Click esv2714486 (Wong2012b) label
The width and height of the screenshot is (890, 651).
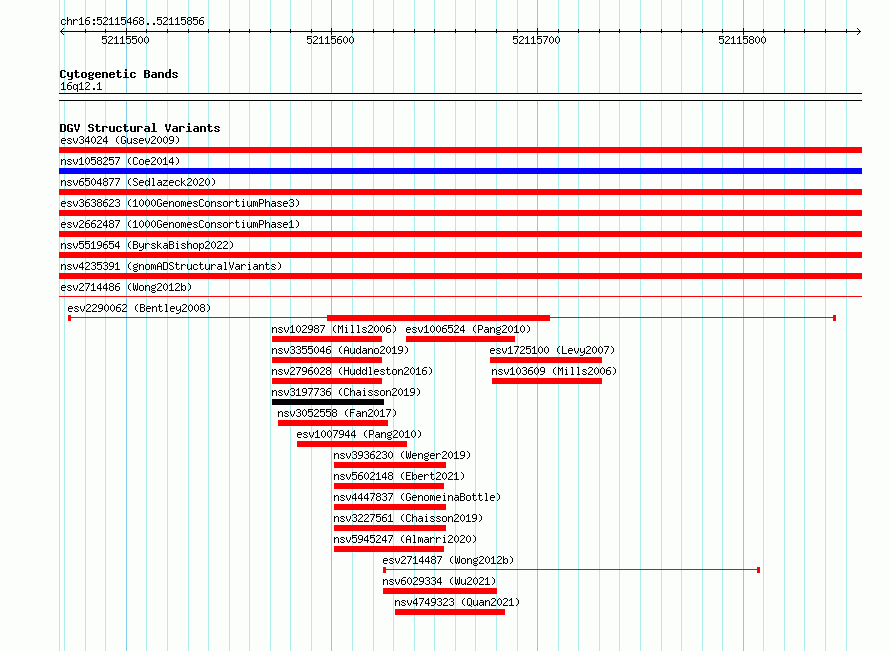[126, 287]
